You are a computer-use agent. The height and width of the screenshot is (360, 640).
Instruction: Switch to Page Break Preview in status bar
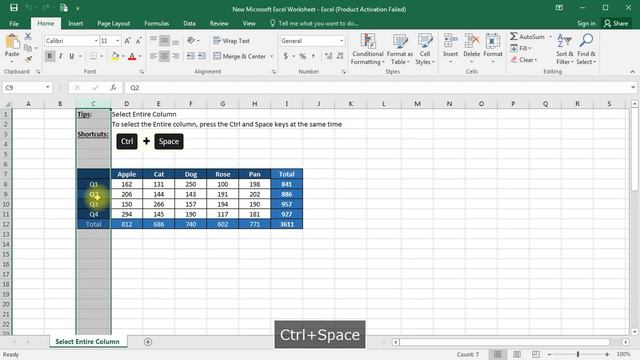[536, 354]
